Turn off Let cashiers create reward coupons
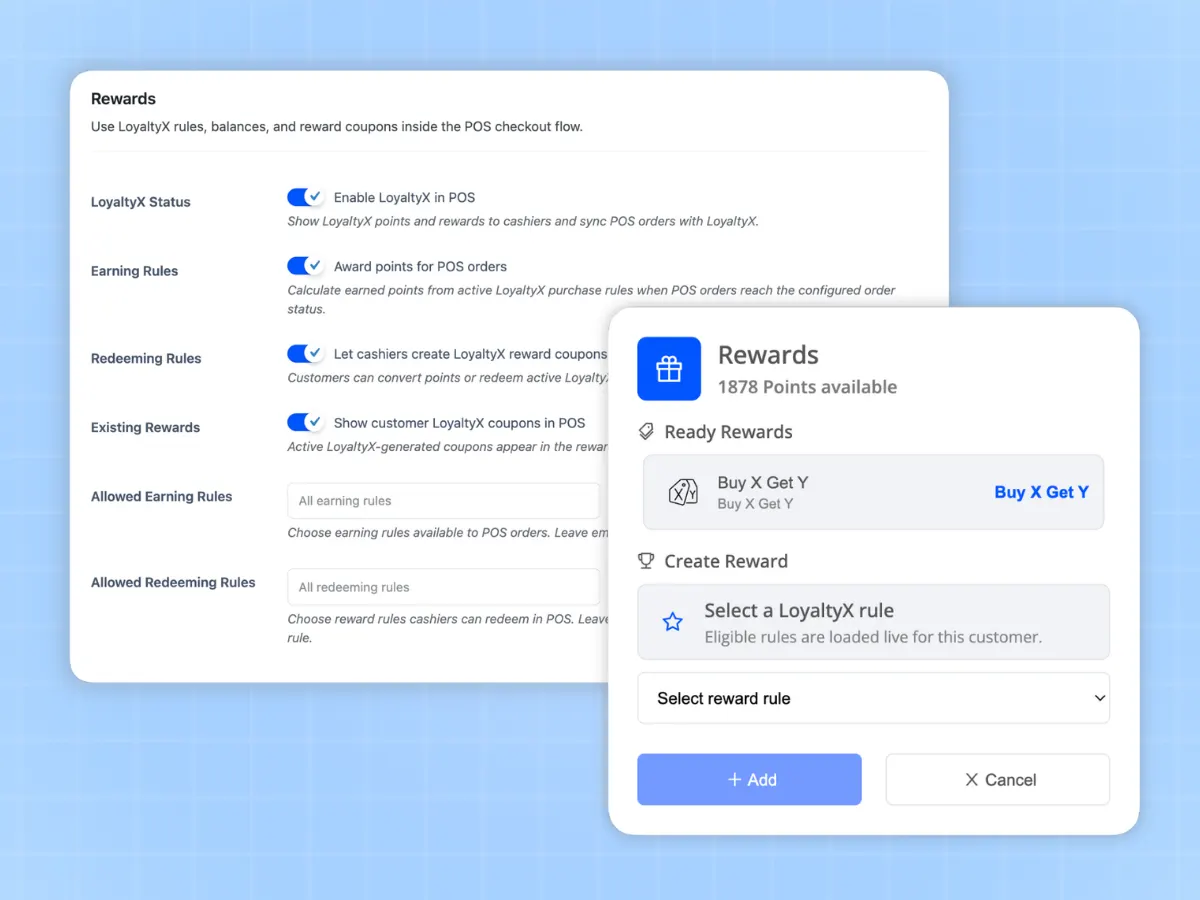 pos(305,354)
